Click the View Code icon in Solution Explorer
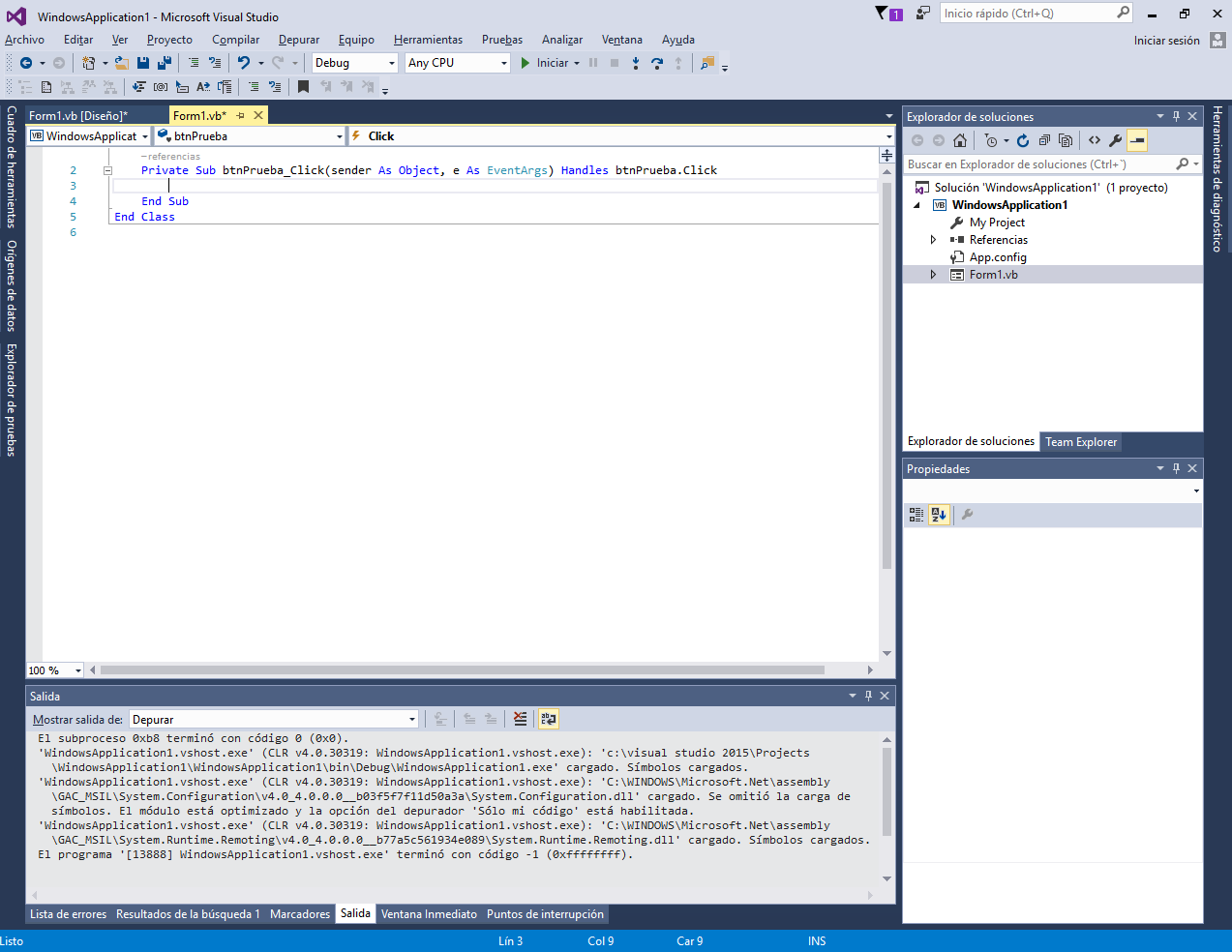Screen dimensions: 1232x952 [x=1095, y=140]
